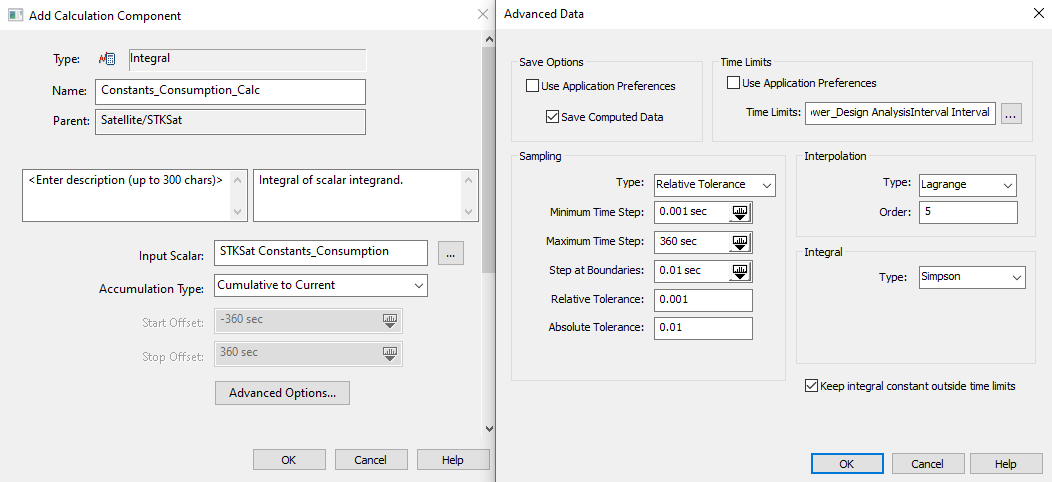Open the Interpolation Type Lagrange dropdown
This screenshot has width=1052, height=482.
tap(967, 185)
